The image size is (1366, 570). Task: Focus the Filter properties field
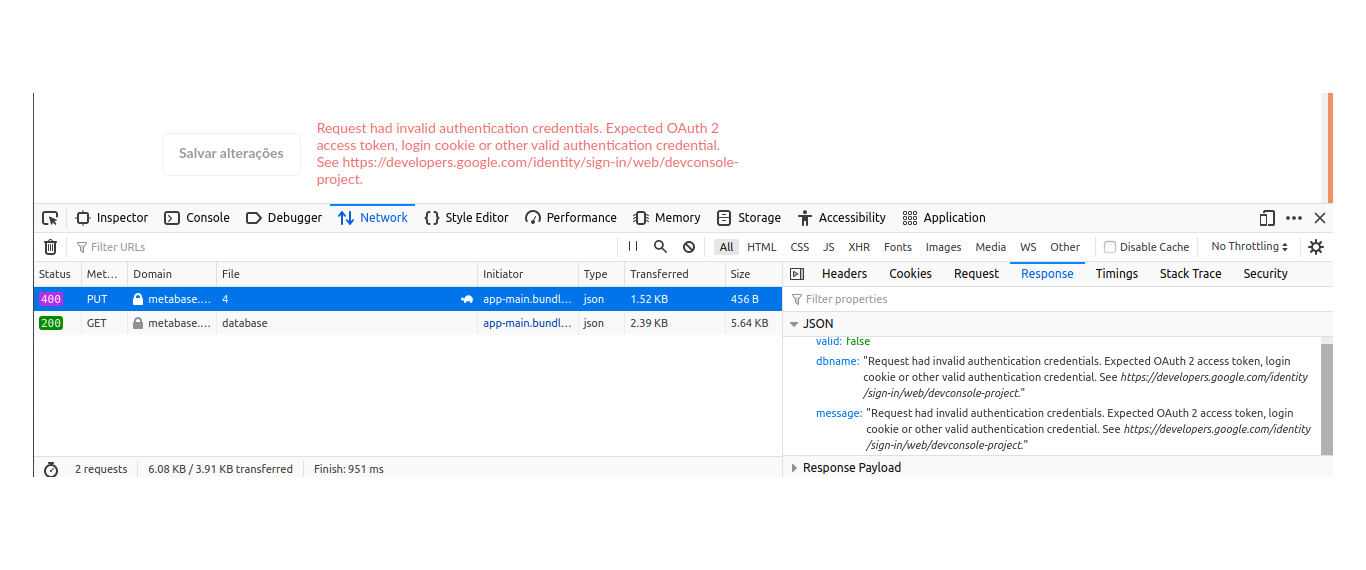point(1058,299)
